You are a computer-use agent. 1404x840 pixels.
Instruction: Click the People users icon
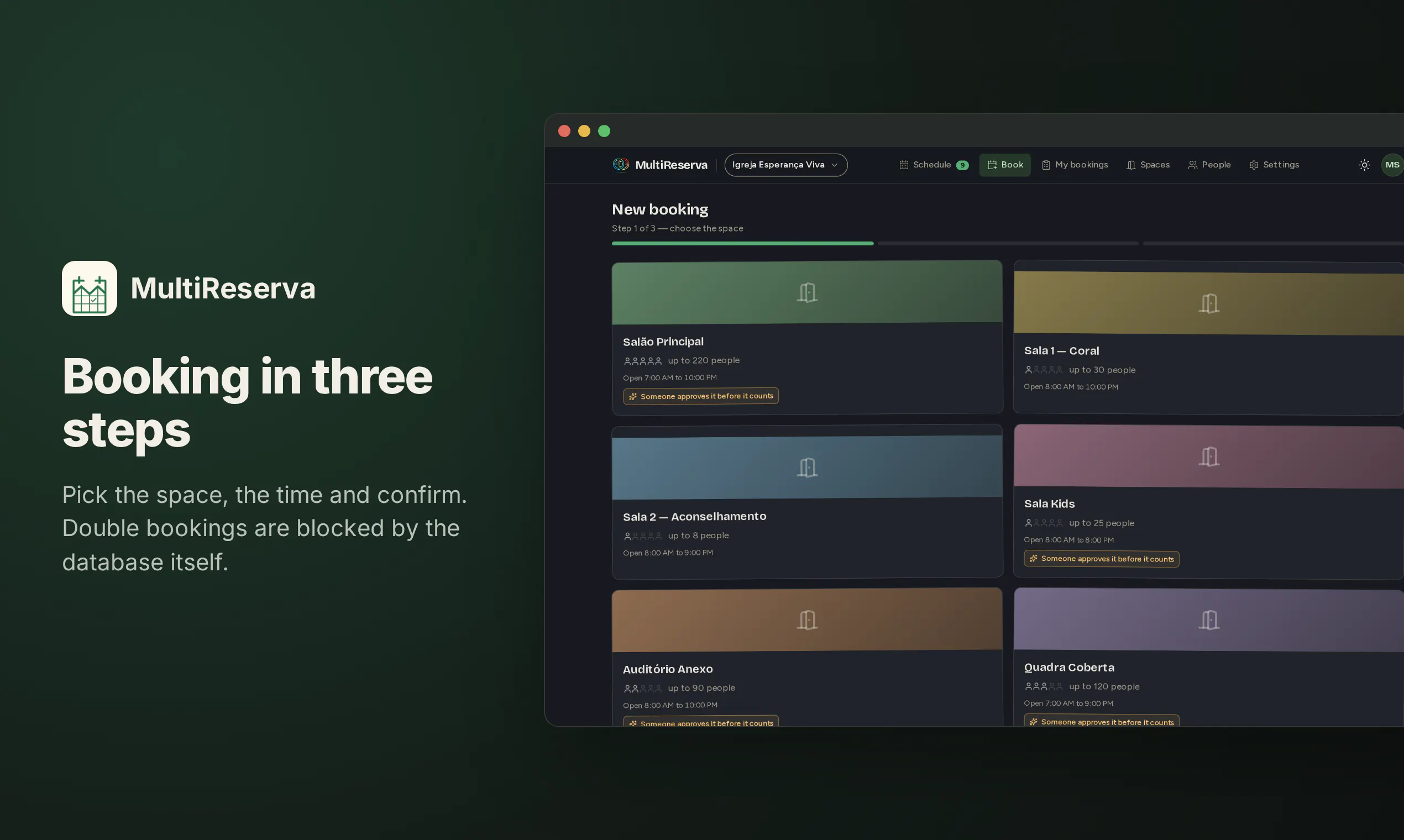coord(1192,165)
